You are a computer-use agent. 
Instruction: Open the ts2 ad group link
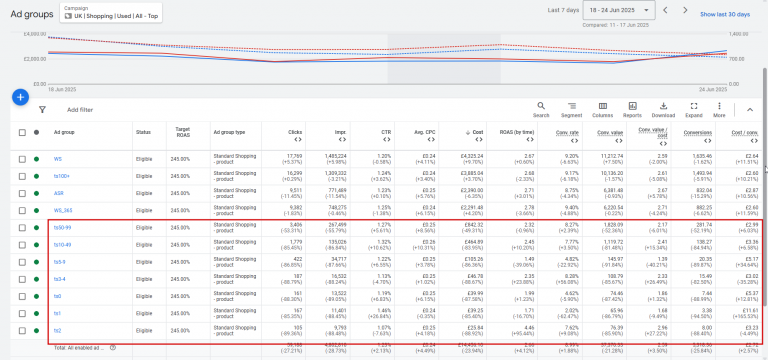(57, 331)
